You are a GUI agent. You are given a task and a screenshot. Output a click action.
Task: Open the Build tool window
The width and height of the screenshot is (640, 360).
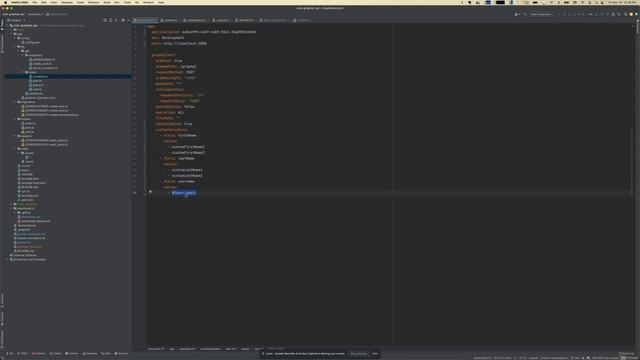106,353
